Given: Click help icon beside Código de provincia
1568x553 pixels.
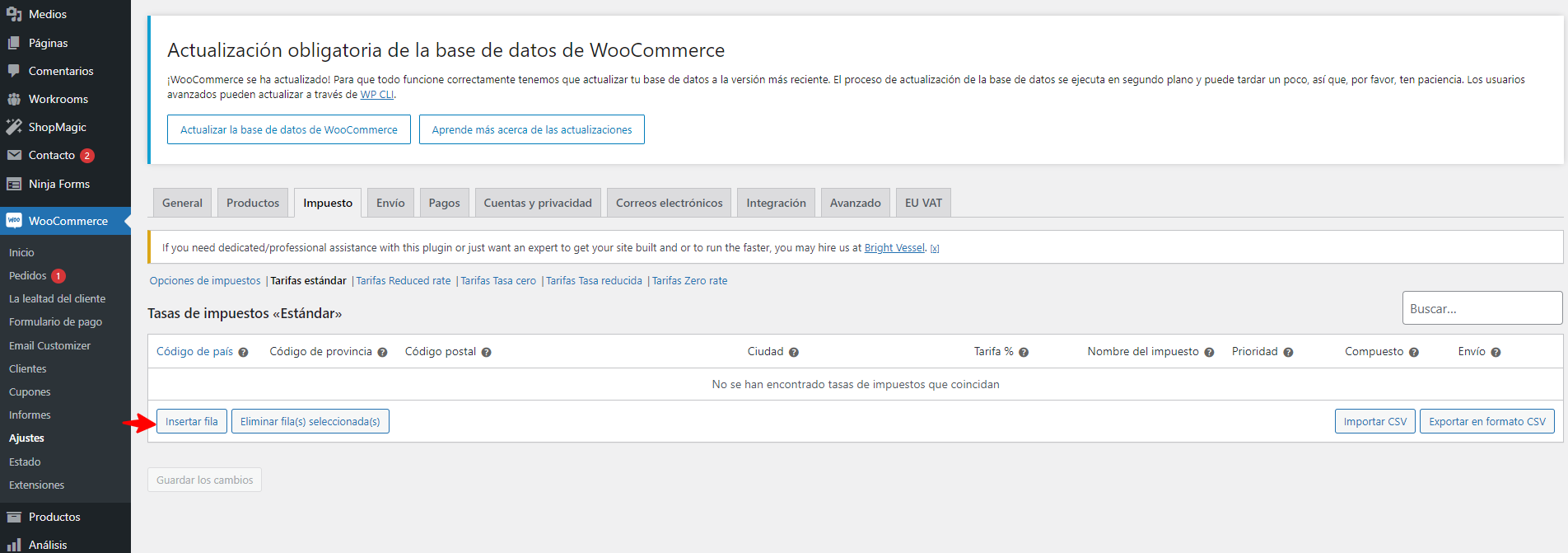Looking at the screenshot, I should pyautogui.click(x=382, y=352).
